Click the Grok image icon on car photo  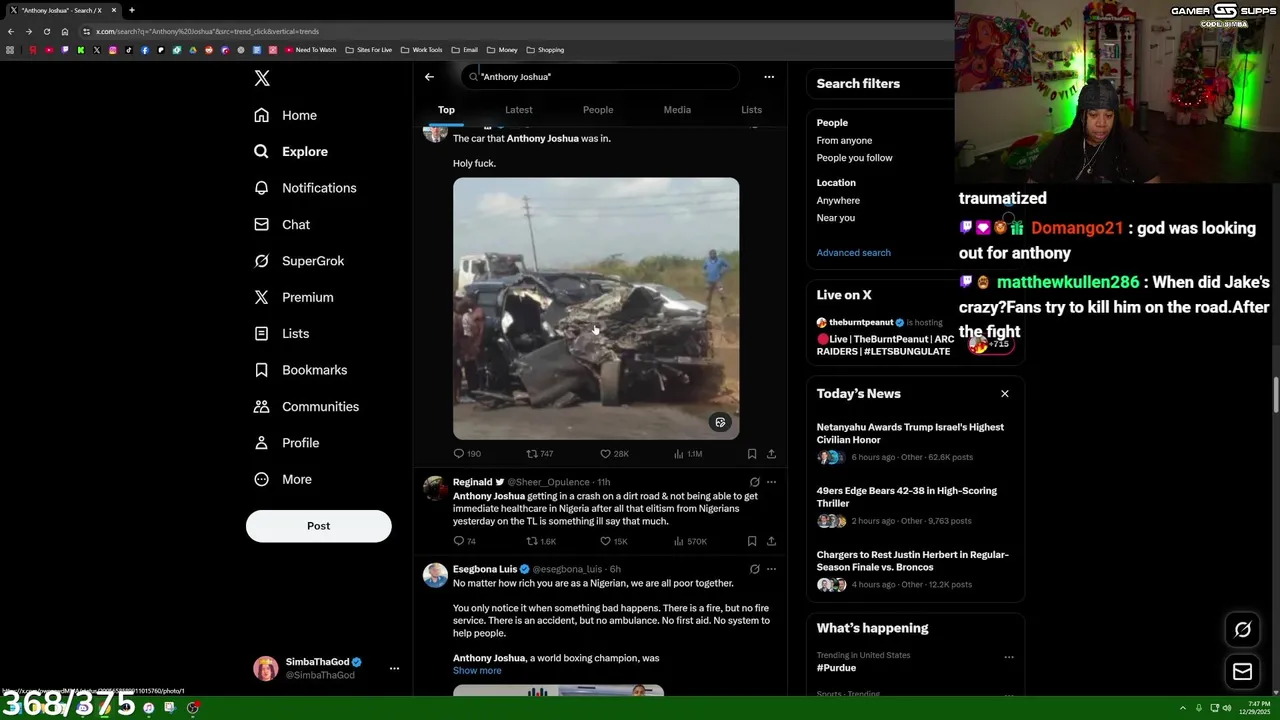(x=720, y=422)
